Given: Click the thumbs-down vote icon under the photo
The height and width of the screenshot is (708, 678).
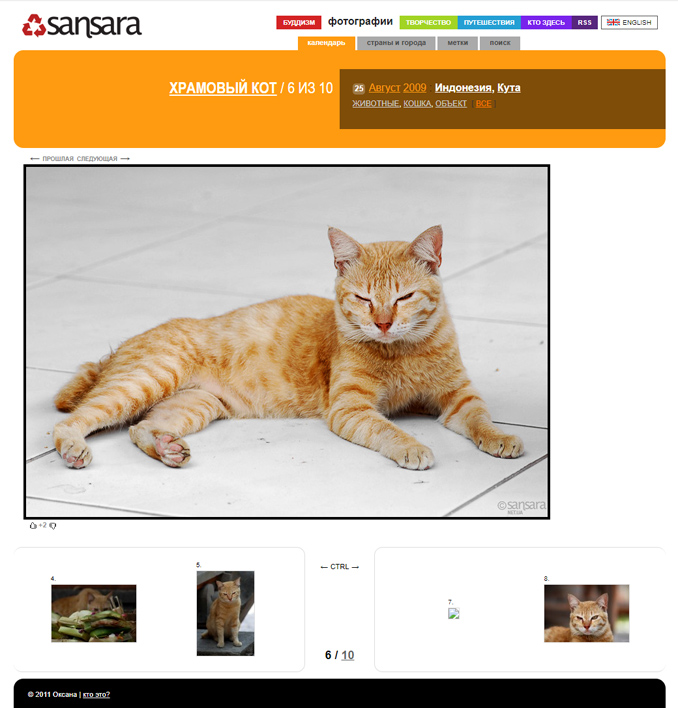Looking at the screenshot, I should coord(53,526).
